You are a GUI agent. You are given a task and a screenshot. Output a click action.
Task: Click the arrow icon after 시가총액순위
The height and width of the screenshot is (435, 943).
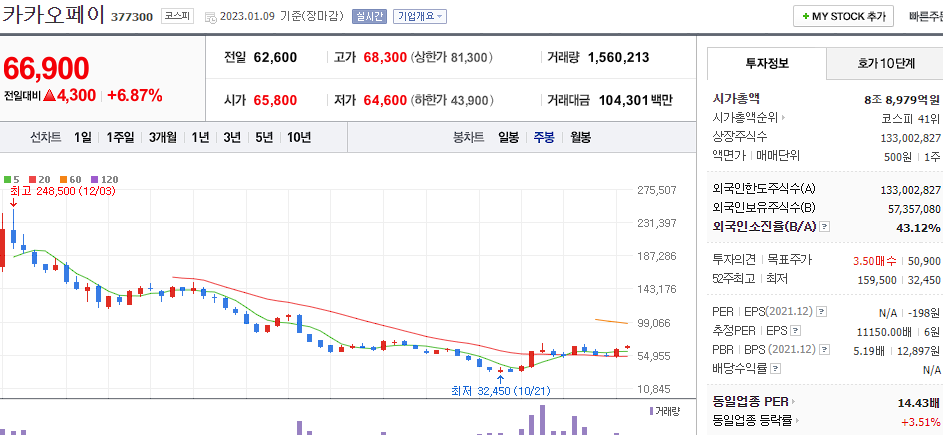(784, 117)
